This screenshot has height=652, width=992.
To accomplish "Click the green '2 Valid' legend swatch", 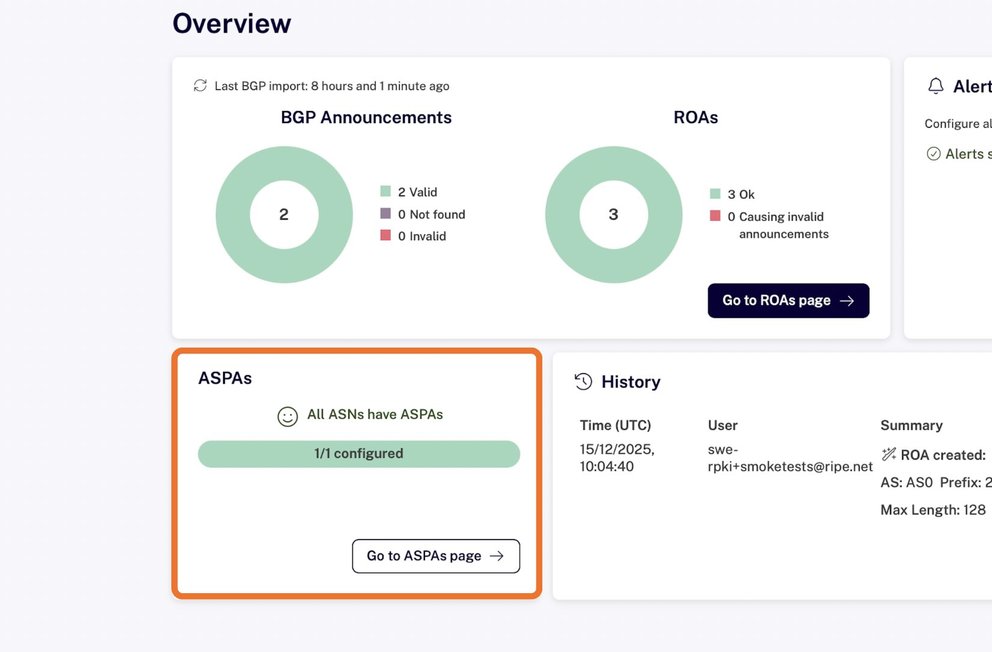I will (385, 192).
